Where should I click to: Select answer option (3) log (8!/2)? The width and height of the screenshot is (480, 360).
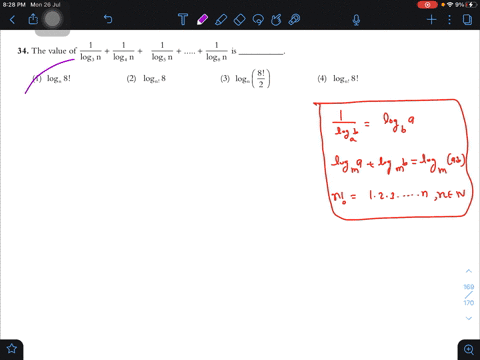tap(245, 79)
